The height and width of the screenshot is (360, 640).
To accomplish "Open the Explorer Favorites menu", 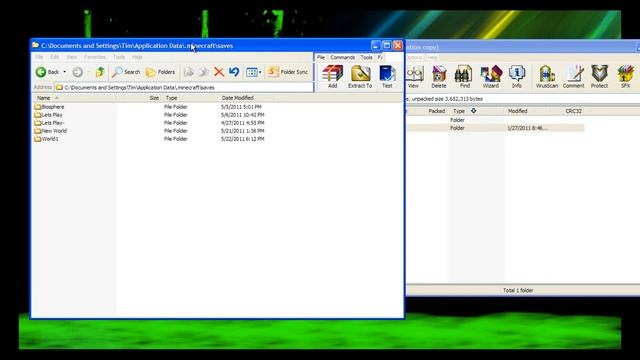I will (x=95, y=57).
